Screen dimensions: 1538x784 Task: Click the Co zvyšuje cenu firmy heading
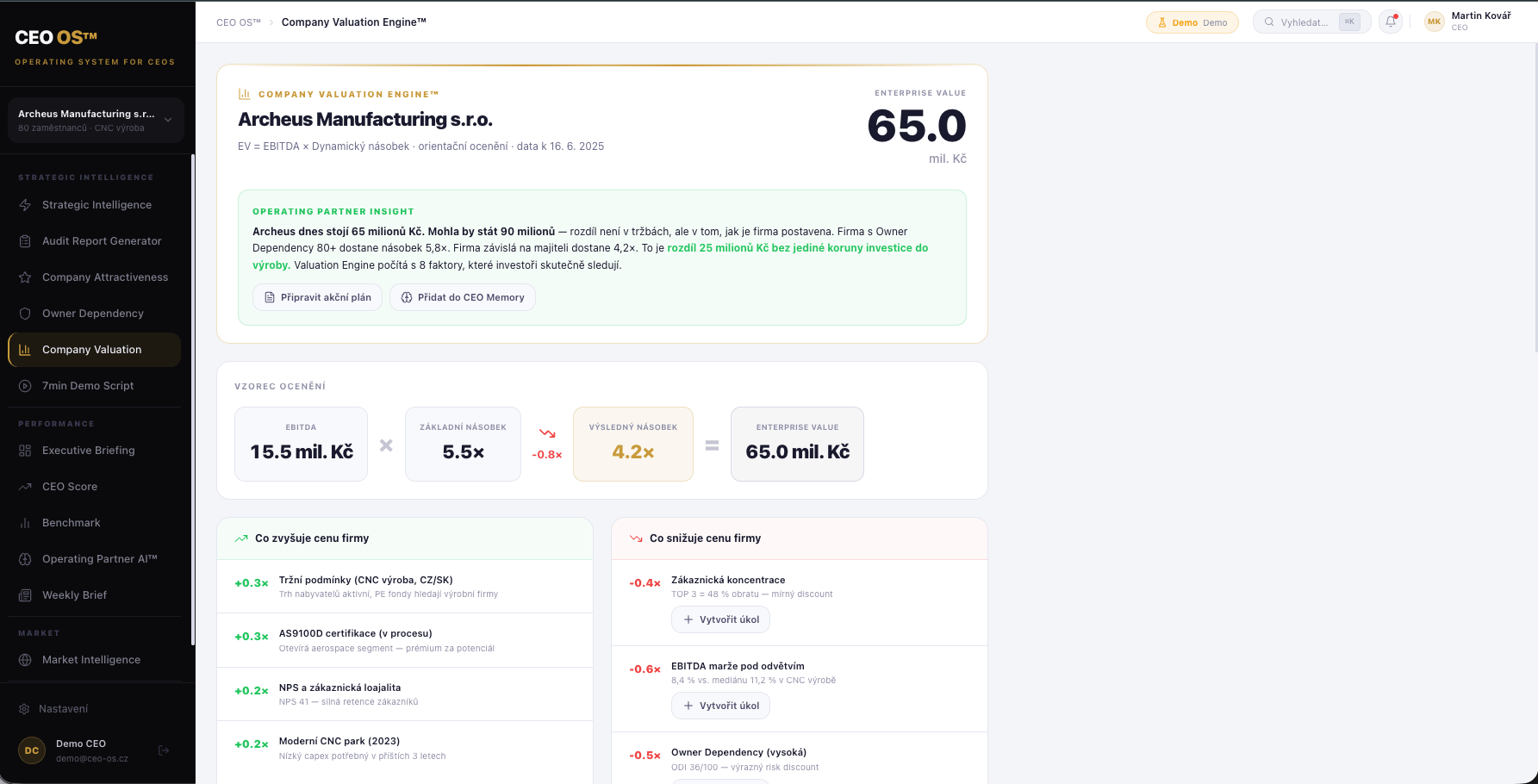312,538
